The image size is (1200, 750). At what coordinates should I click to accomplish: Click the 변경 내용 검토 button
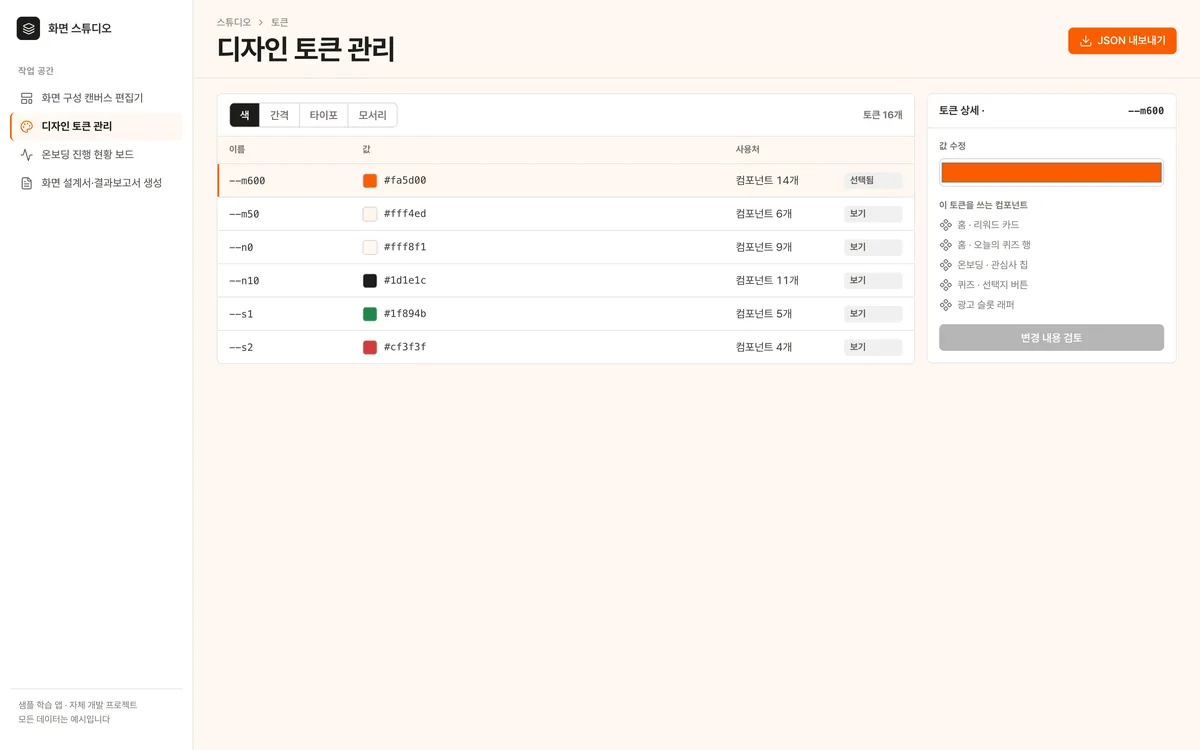(1051, 337)
